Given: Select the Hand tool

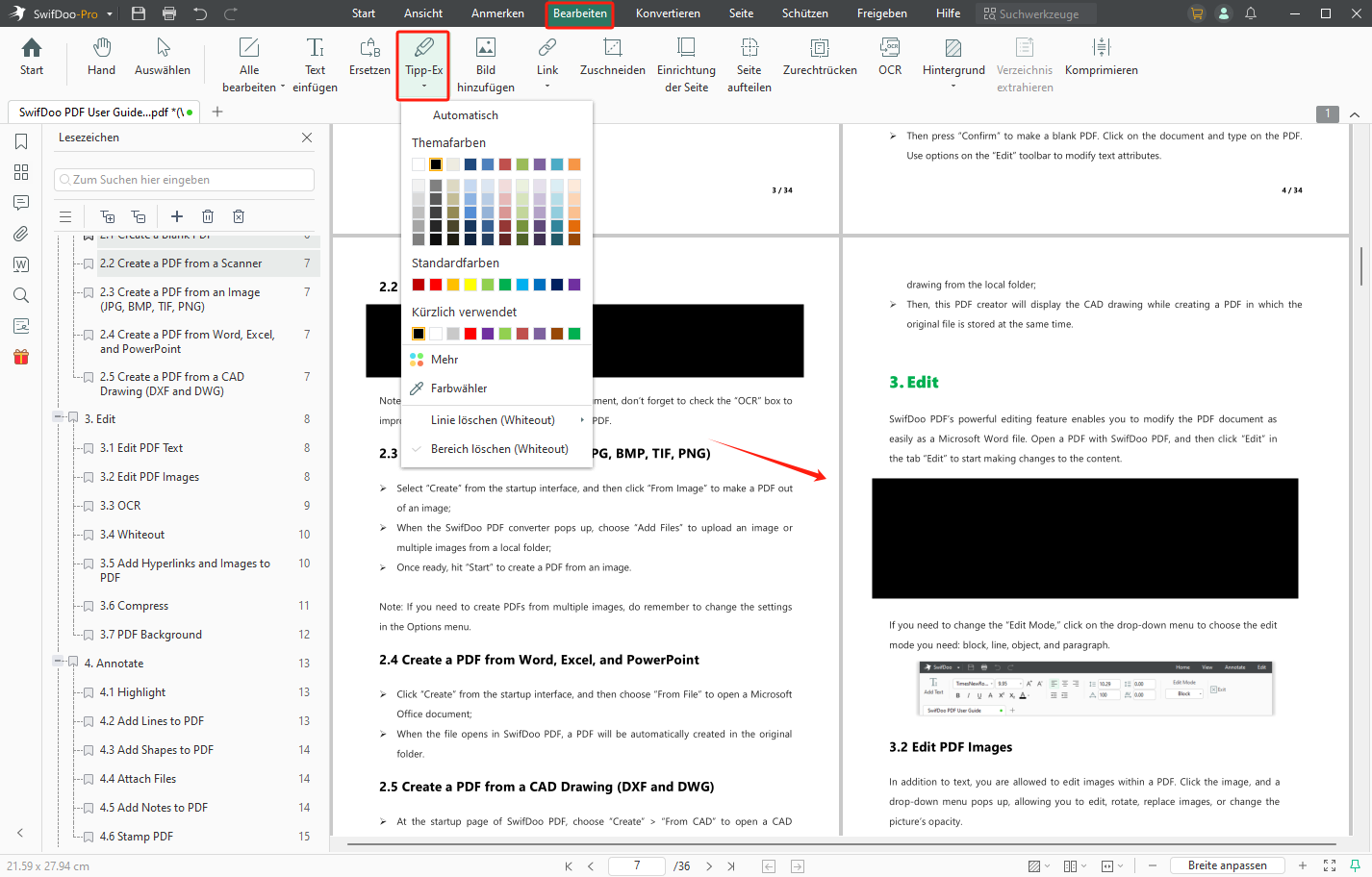Looking at the screenshot, I should coord(102,58).
